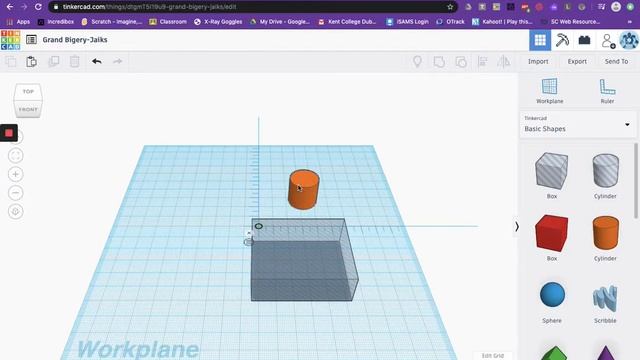Image resolution: width=640 pixels, height=360 pixels.
Task: Select the Workplane tool
Action: coord(549,91)
